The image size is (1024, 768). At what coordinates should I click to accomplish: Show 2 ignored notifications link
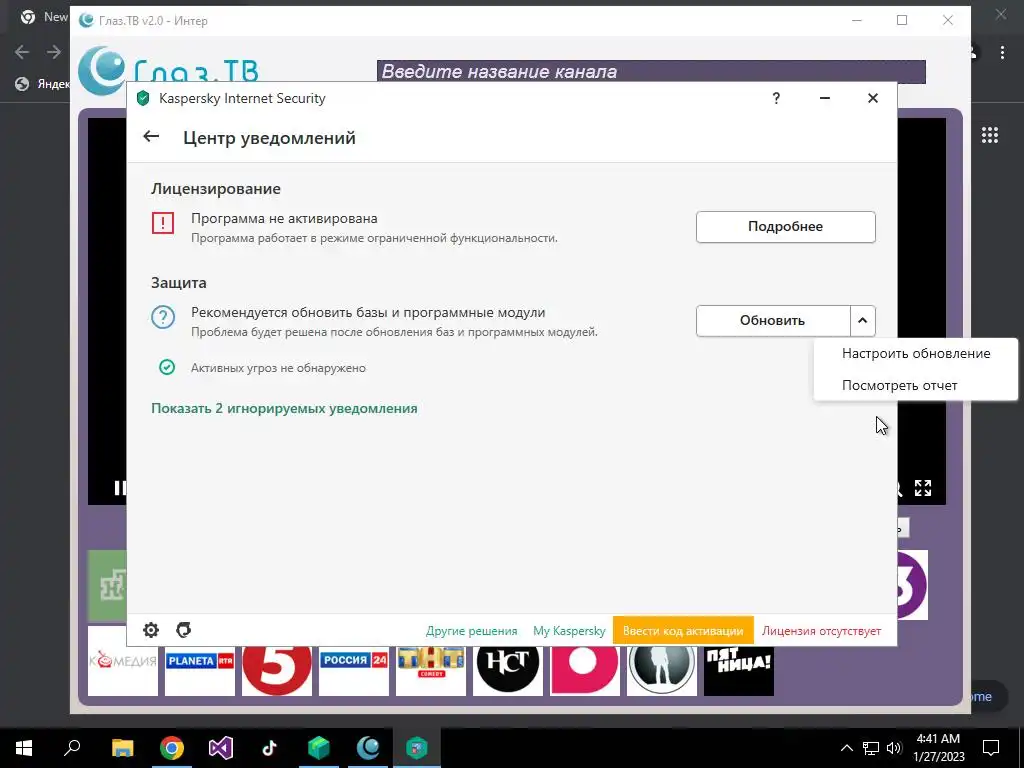(284, 408)
